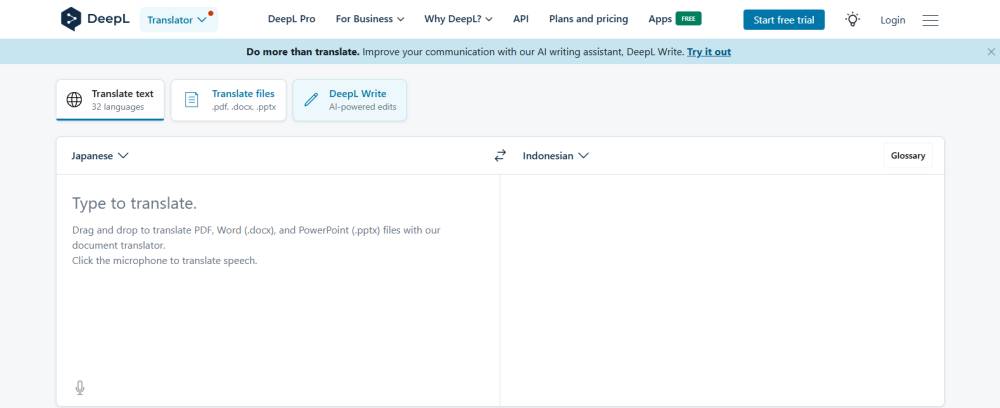Go to Plans and pricing

[x=588, y=19]
